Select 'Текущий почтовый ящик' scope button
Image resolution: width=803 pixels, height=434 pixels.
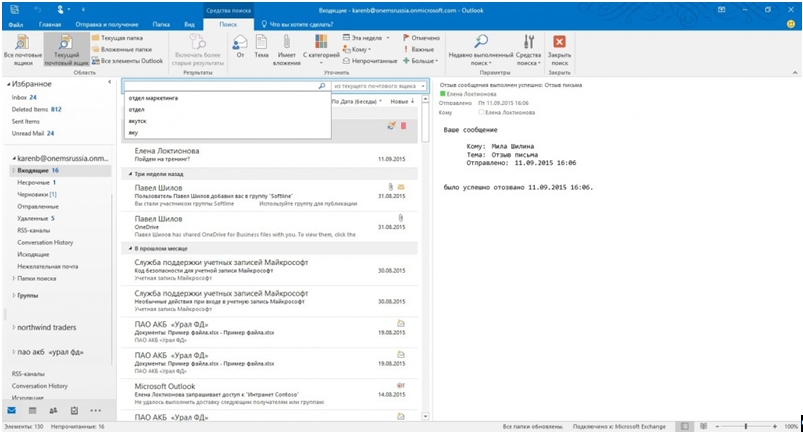(67, 49)
